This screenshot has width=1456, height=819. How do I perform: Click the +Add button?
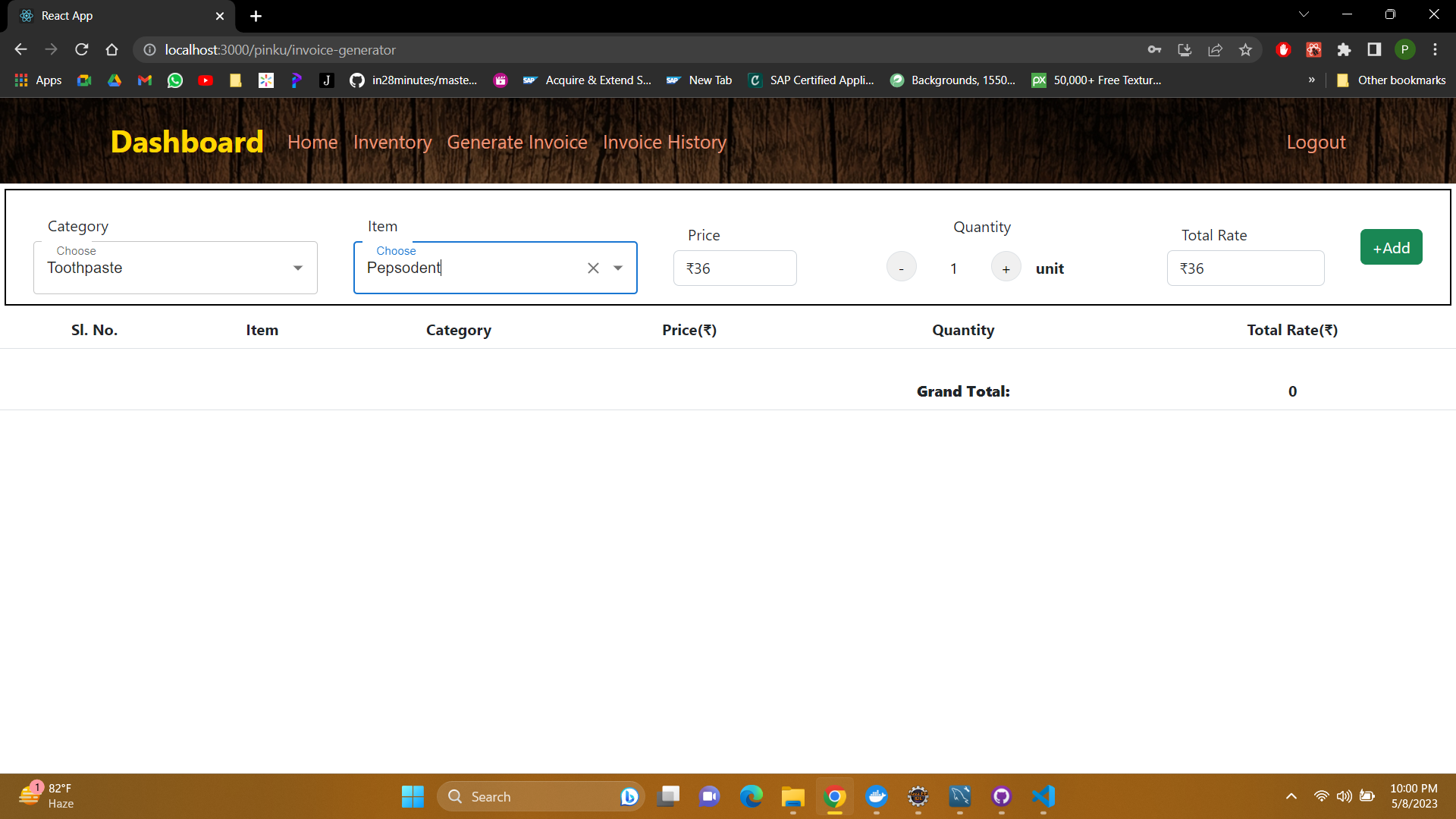(x=1391, y=247)
